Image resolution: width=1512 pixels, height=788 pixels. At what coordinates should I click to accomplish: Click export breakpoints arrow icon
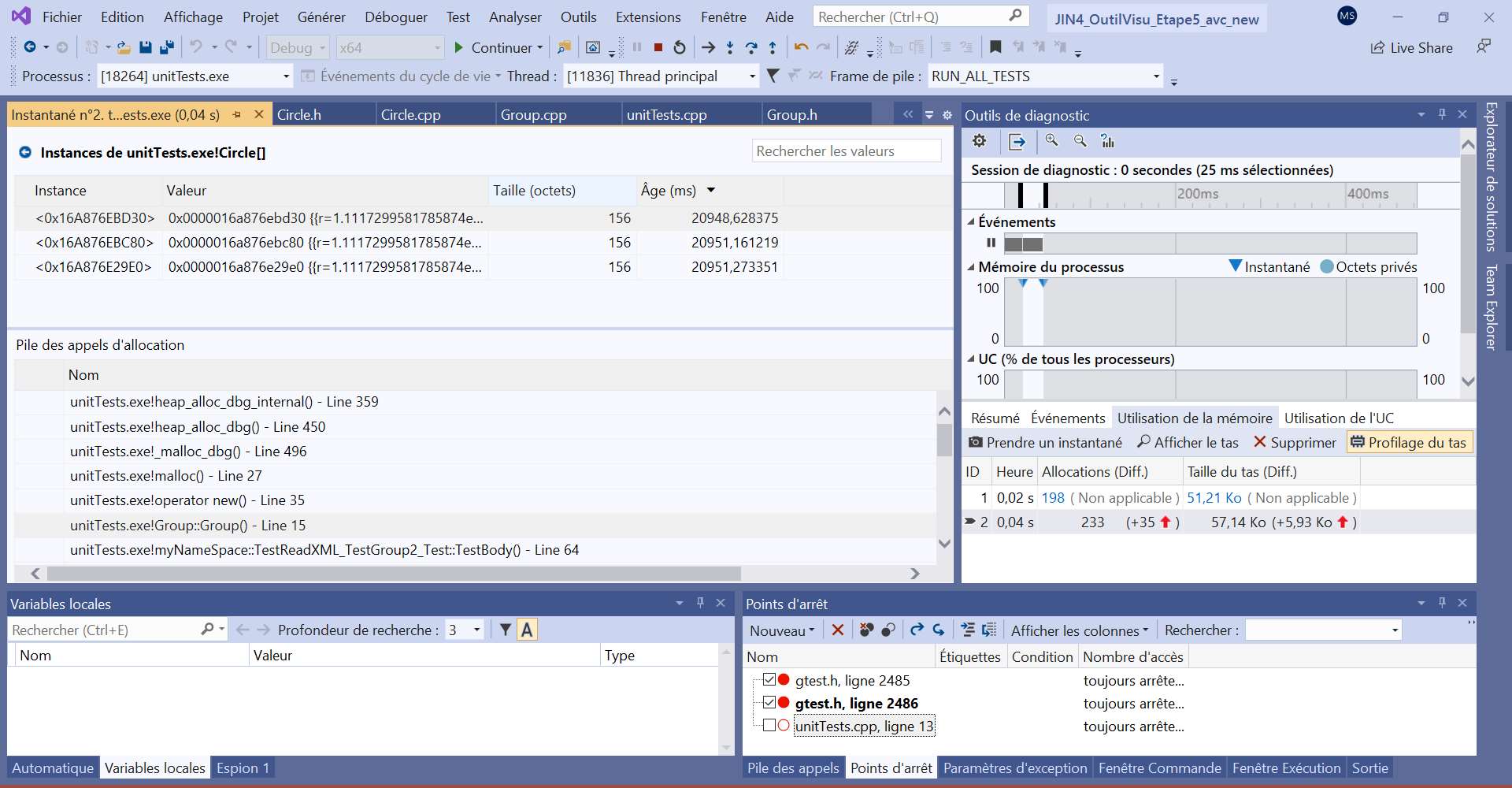click(917, 630)
